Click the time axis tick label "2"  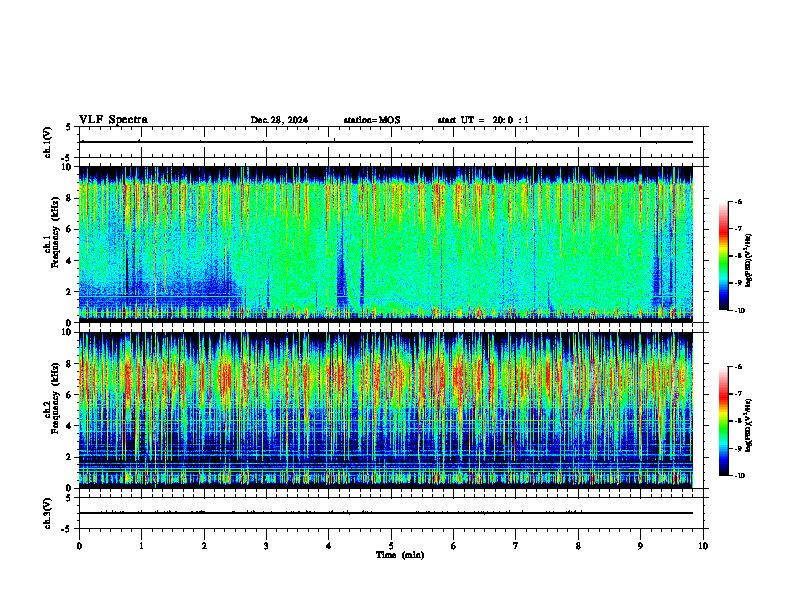(204, 546)
